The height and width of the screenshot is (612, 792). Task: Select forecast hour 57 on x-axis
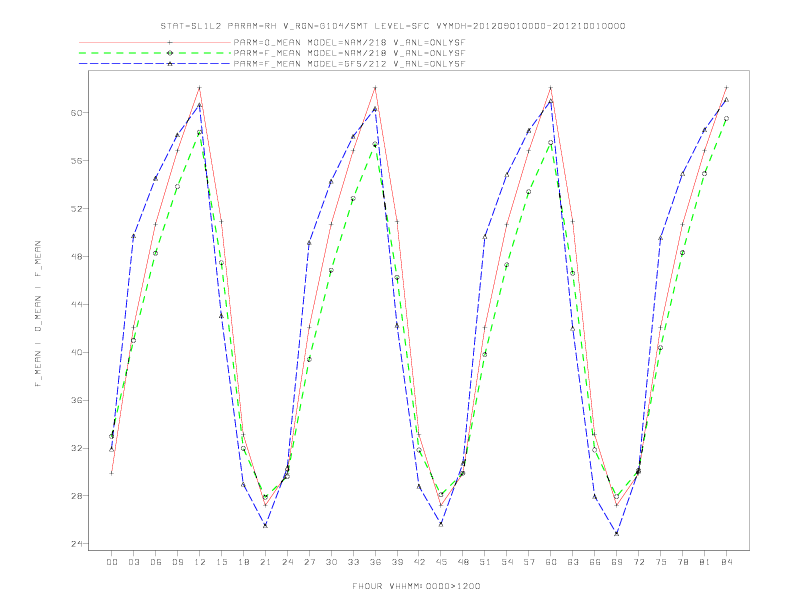point(529,562)
